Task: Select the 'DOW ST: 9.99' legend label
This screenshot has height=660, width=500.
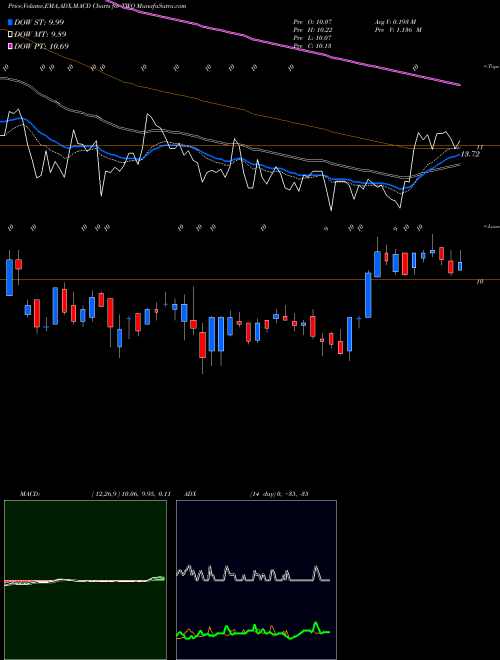Action: click(39, 22)
